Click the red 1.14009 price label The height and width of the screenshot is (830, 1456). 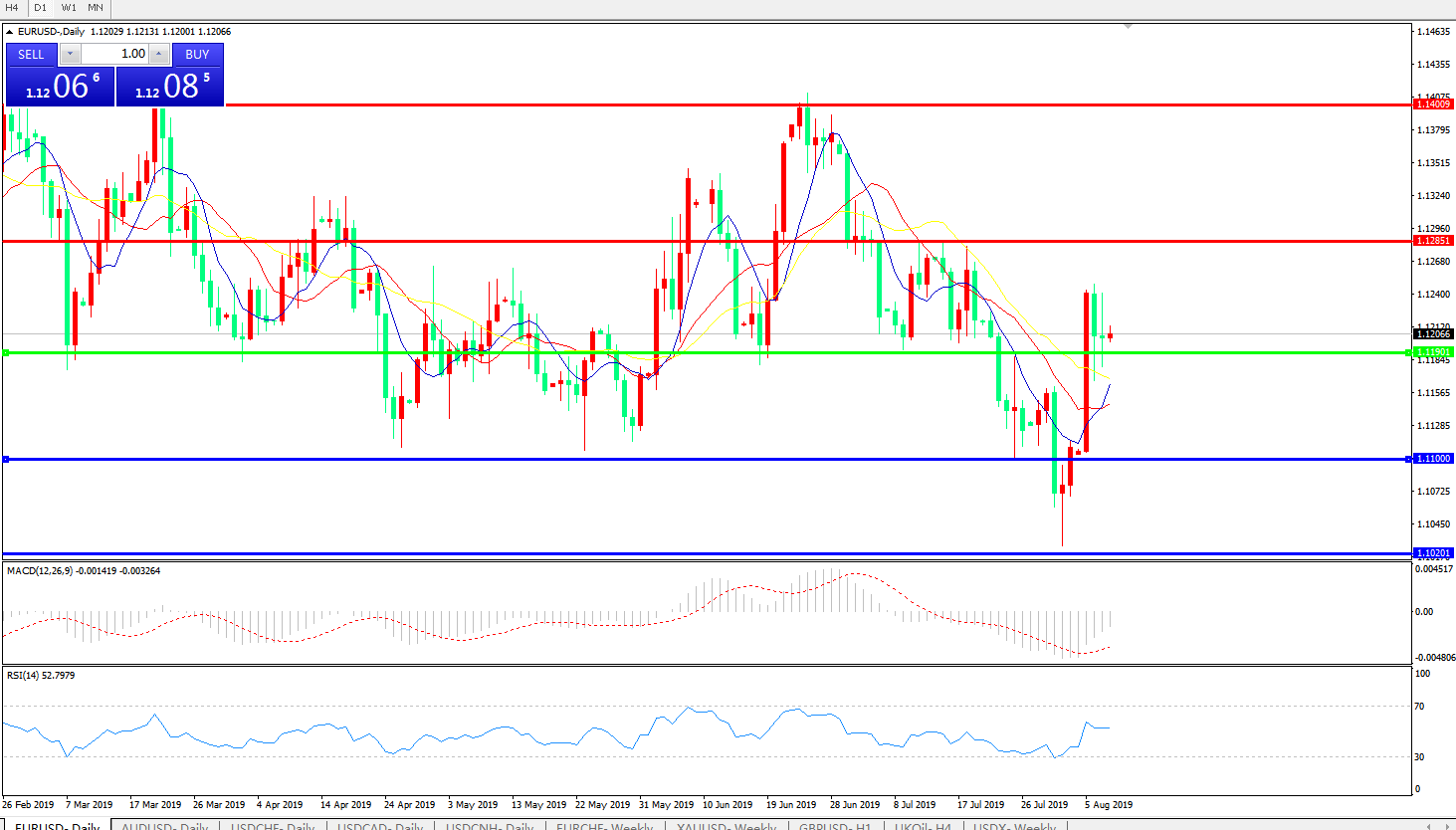point(1433,104)
